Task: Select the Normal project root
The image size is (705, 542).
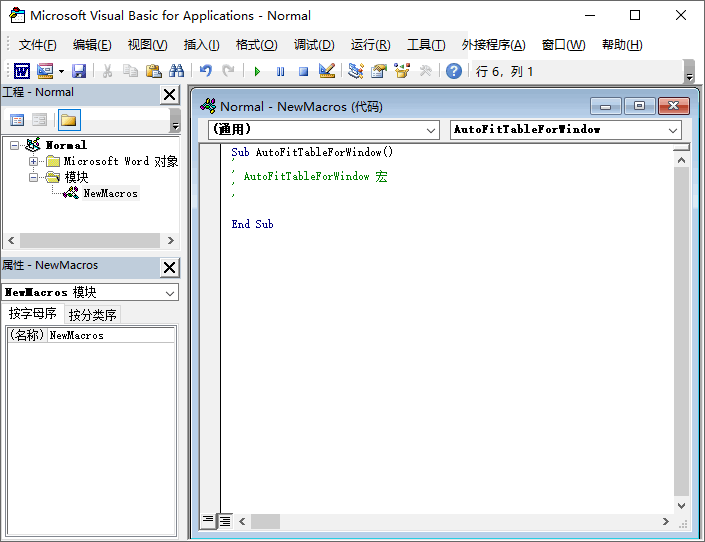Action: [66, 145]
